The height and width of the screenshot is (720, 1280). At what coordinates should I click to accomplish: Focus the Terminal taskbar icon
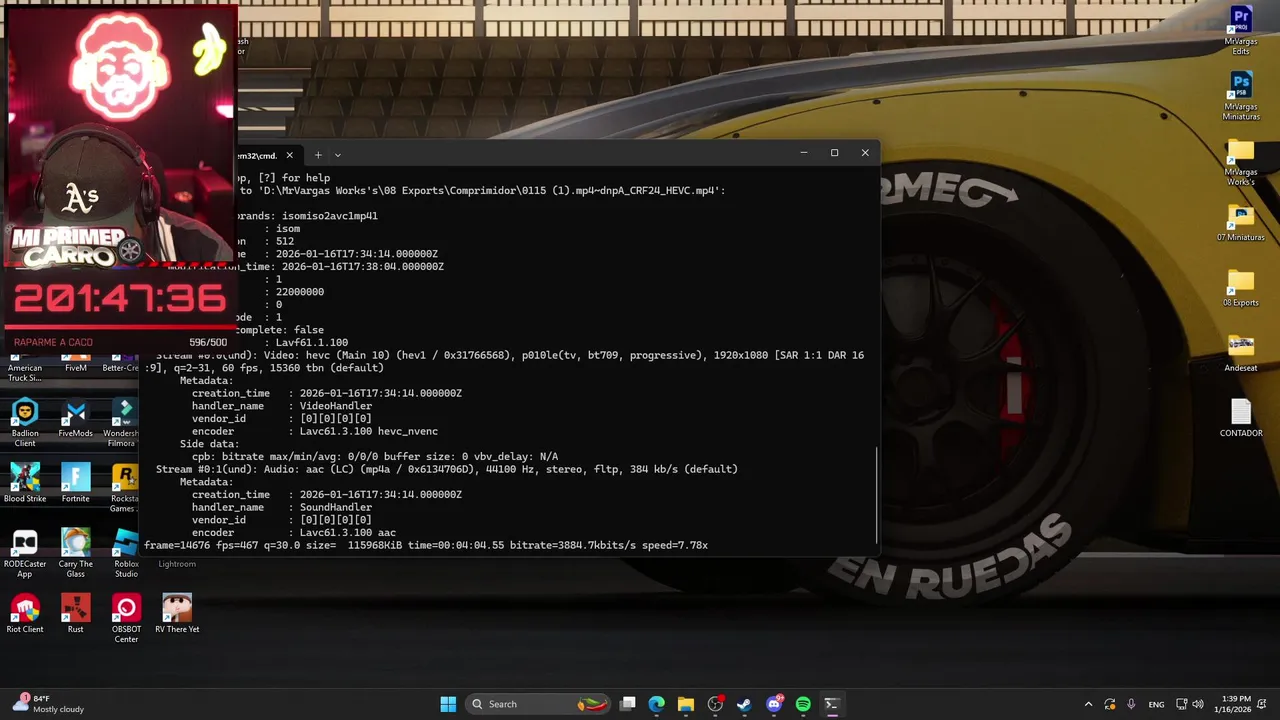point(831,704)
